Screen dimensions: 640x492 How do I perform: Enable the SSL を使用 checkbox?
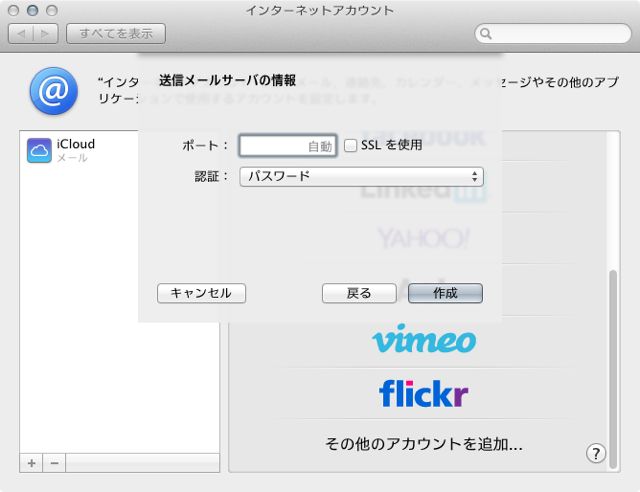point(350,145)
